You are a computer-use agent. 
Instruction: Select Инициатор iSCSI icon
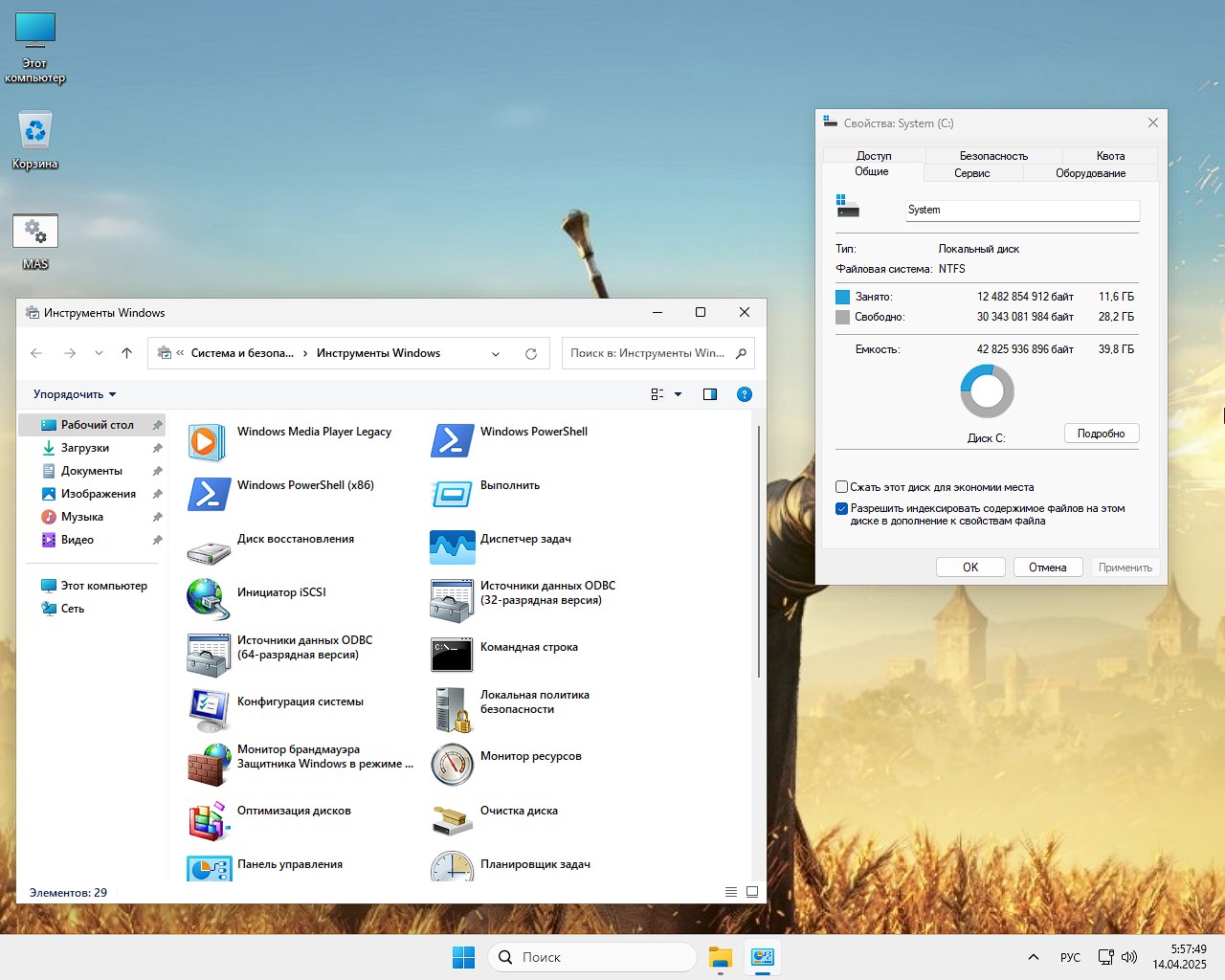click(207, 598)
